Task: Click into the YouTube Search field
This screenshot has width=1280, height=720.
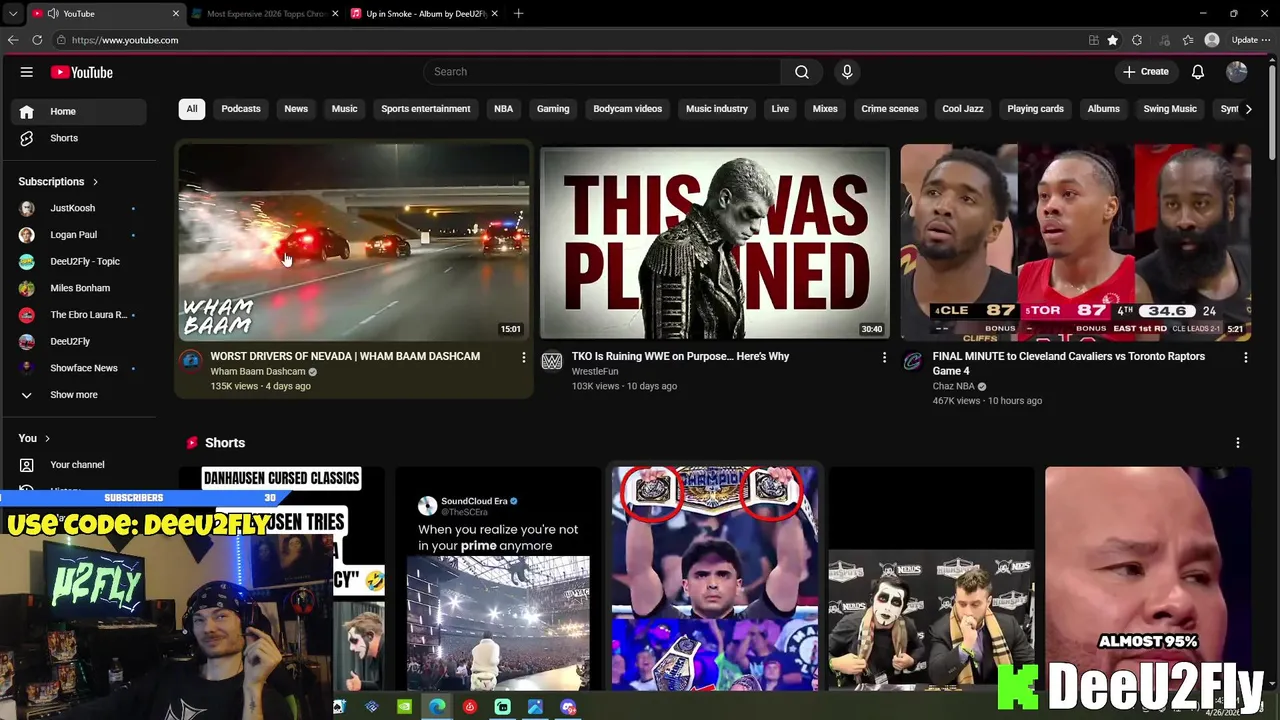Action: pos(602,72)
